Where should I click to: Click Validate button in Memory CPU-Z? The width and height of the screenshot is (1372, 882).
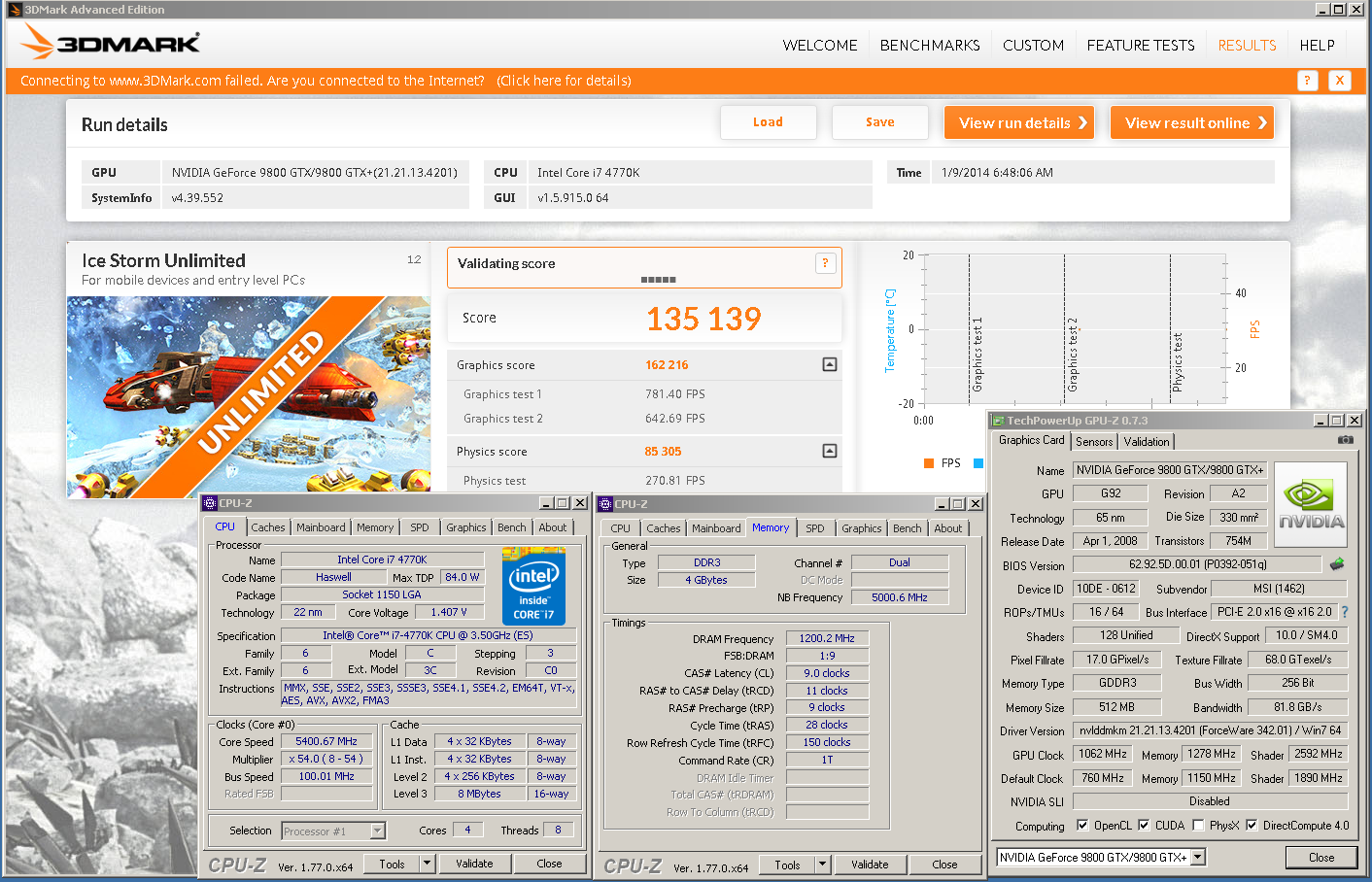(x=870, y=865)
